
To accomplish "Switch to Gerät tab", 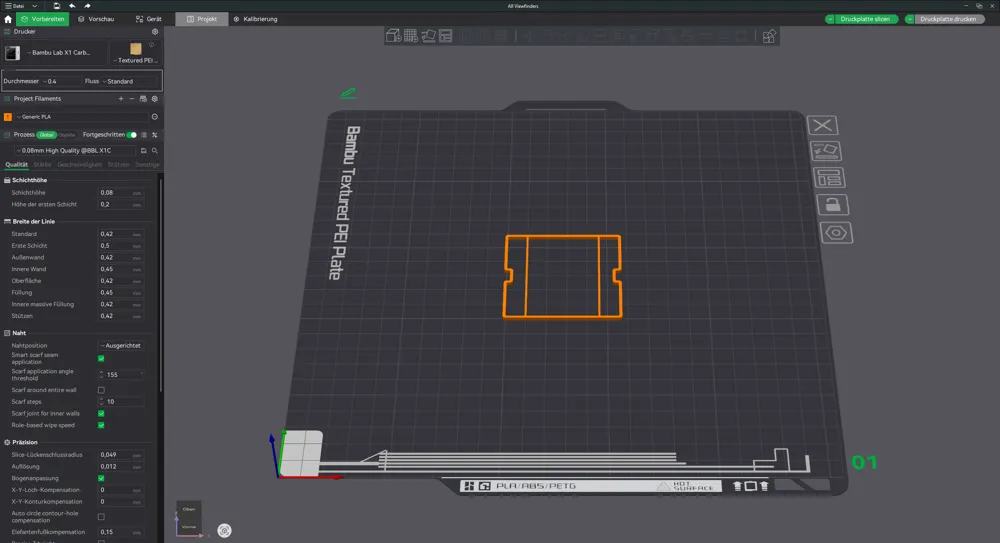I will point(149,19).
